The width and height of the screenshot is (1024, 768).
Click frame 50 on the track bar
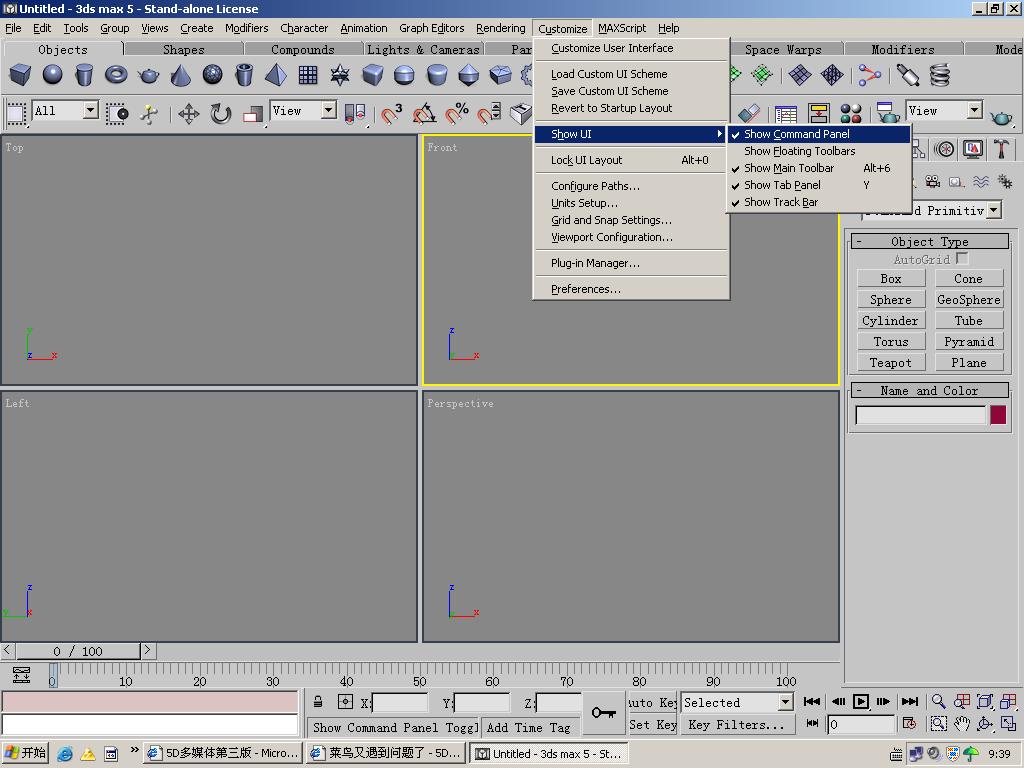(x=420, y=674)
